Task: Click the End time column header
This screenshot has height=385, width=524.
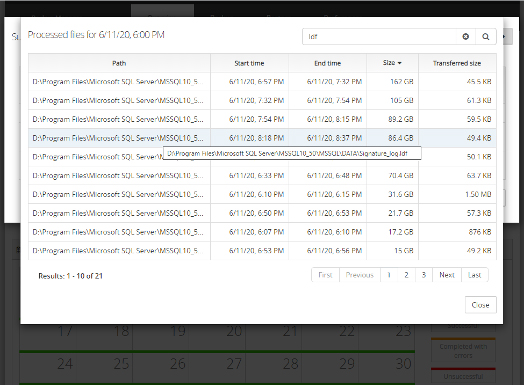Action: click(x=328, y=63)
